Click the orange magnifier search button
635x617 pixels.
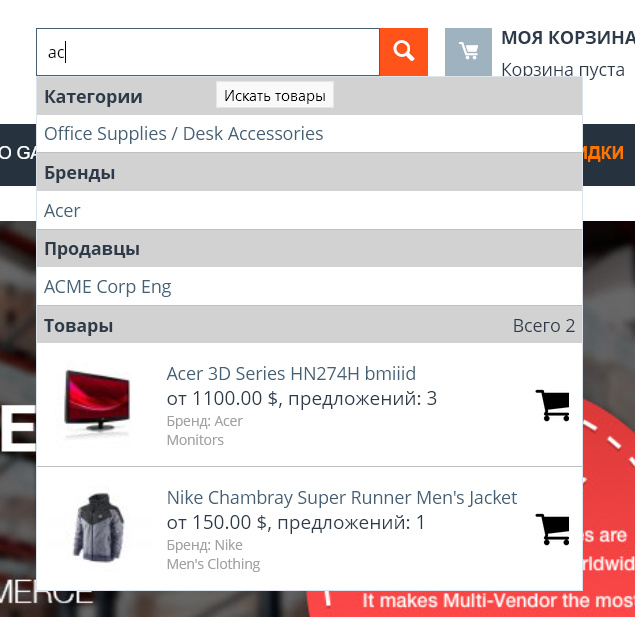(x=403, y=52)
